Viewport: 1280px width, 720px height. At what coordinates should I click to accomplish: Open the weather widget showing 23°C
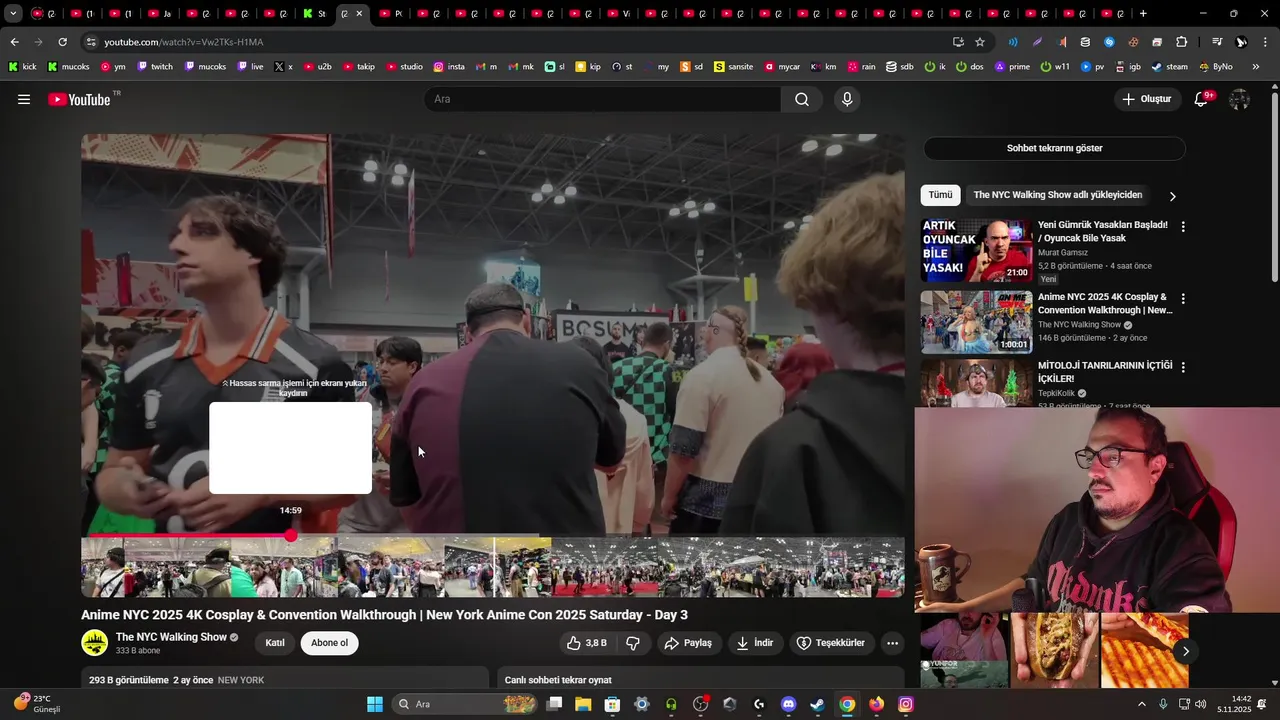pyautogui.click(x=38, y=704)
